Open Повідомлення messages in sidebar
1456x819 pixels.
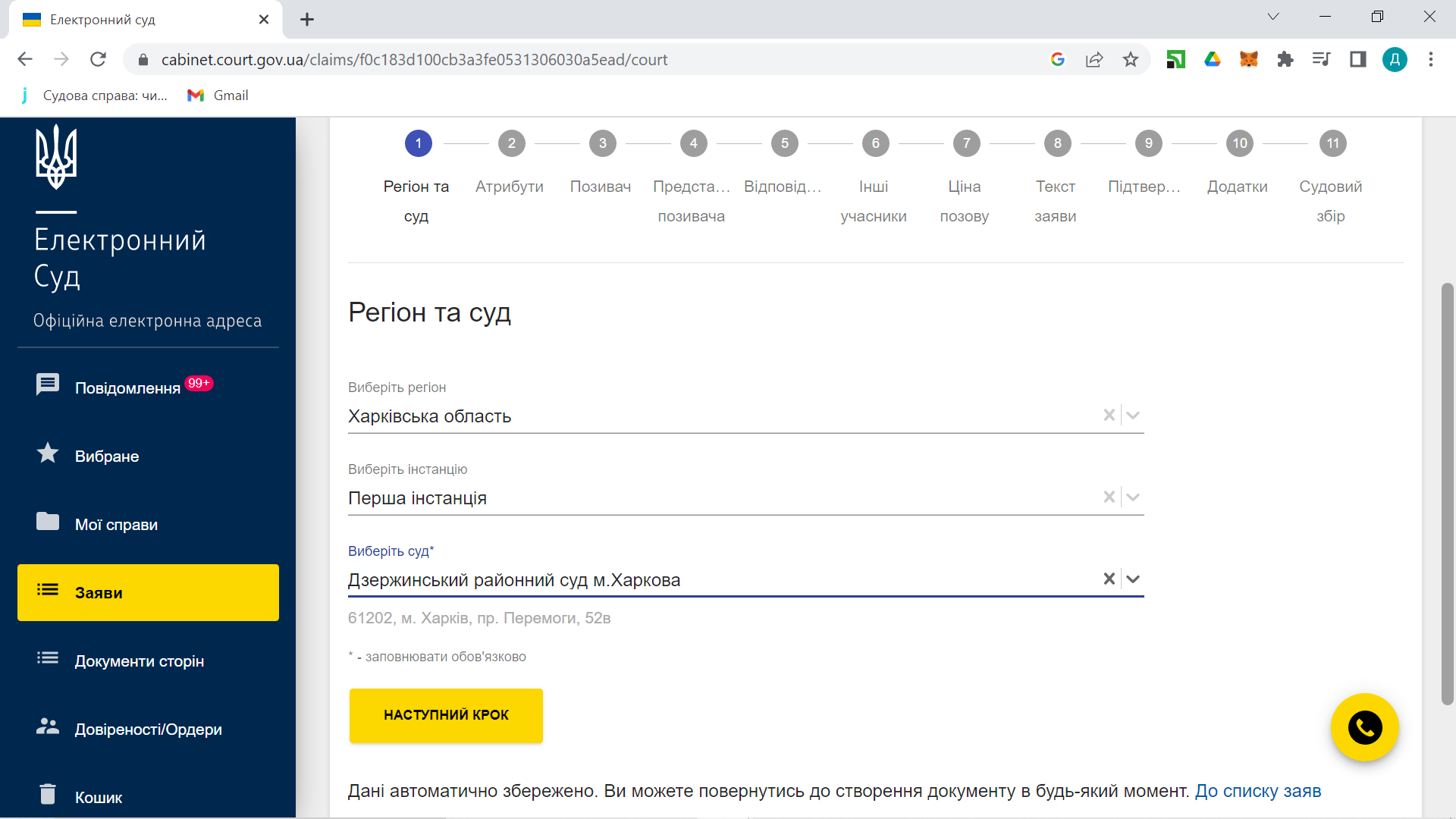point(127,388)
